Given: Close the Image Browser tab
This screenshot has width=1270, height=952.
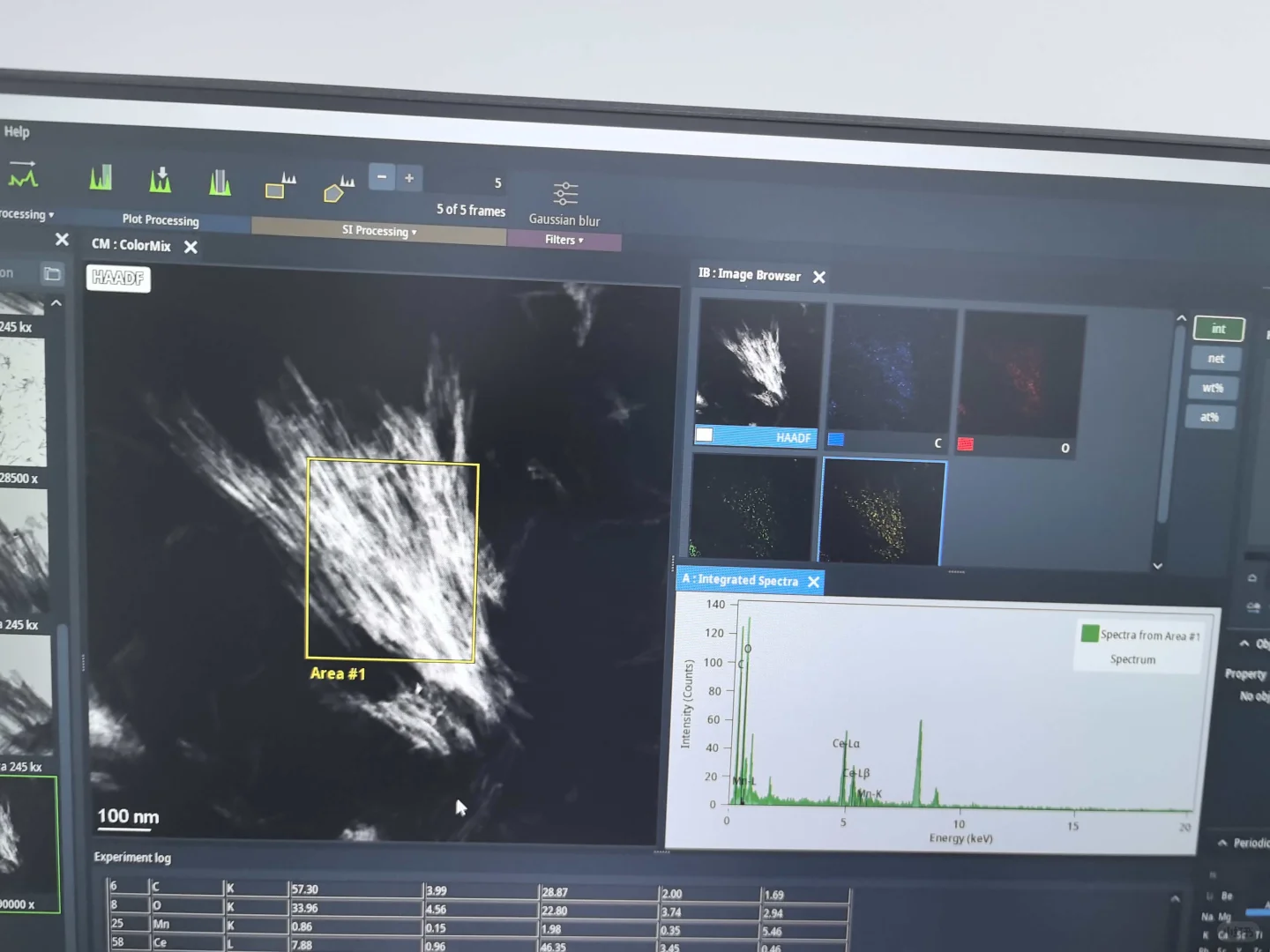Looking at the screenshot, I should point(819,278).
